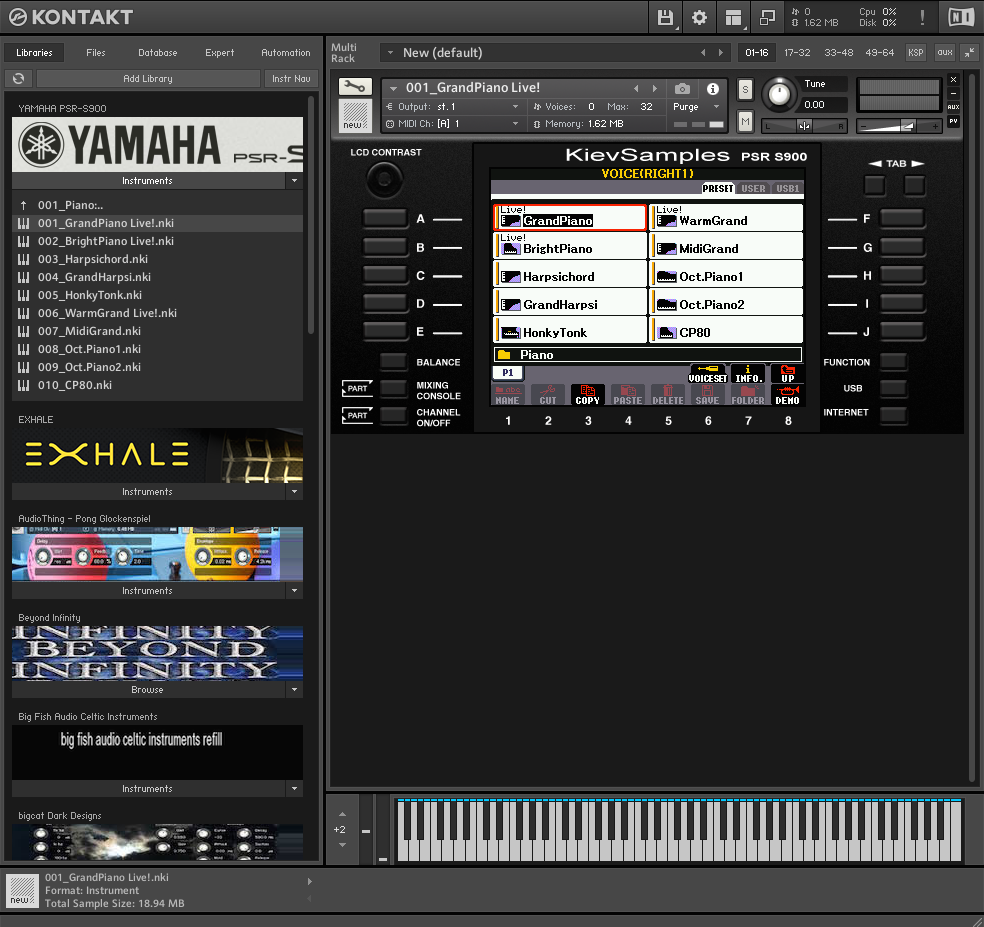The image size is (984, 927).
Task: Open the multi preset dropdown New (default)
Action: 555,53
